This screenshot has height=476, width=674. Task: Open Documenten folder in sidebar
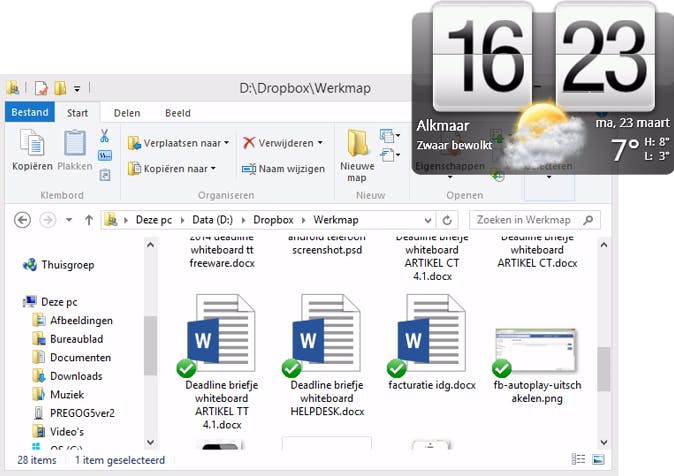[72, 357]
